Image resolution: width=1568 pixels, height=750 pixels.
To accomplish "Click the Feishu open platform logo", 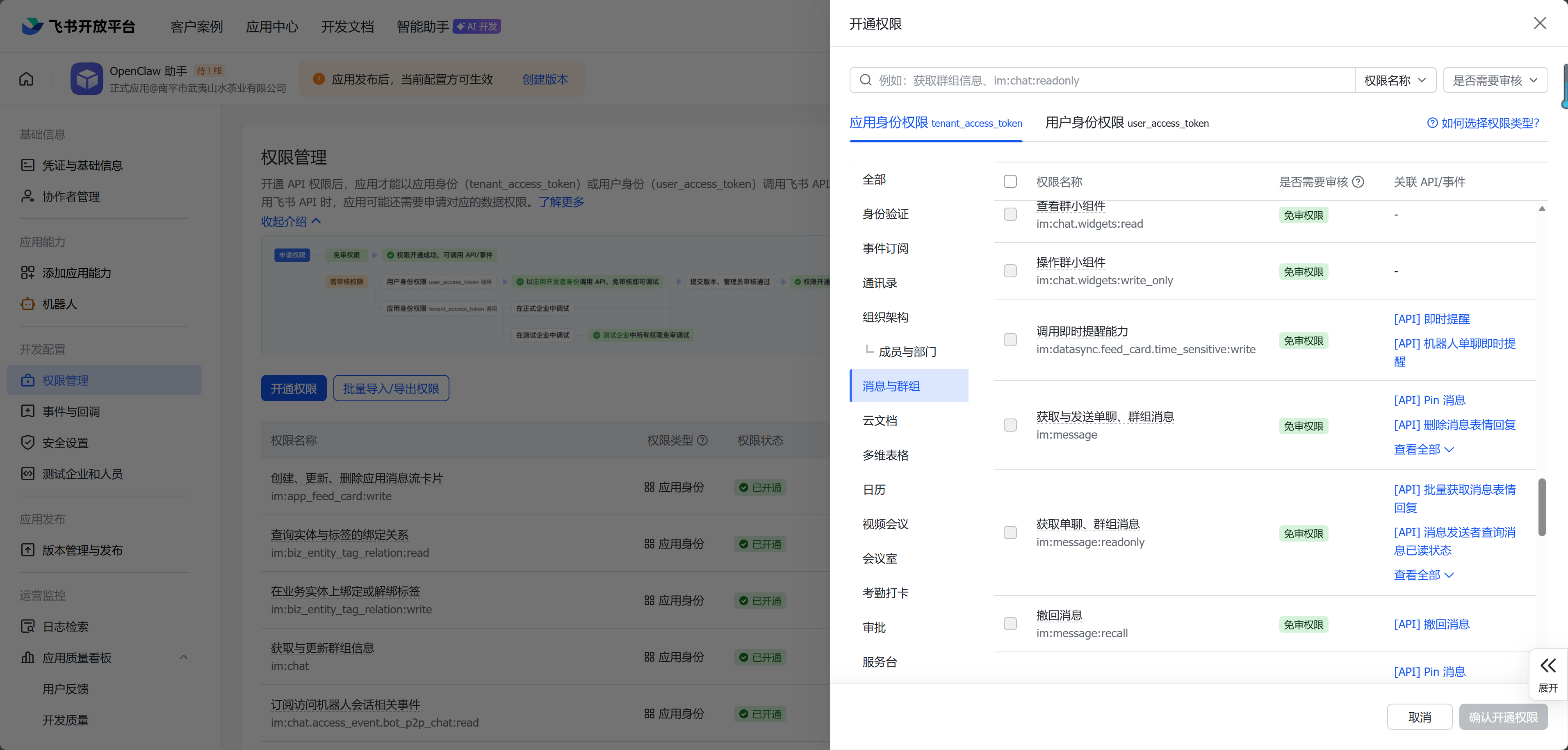I will [x=32, y=26].
